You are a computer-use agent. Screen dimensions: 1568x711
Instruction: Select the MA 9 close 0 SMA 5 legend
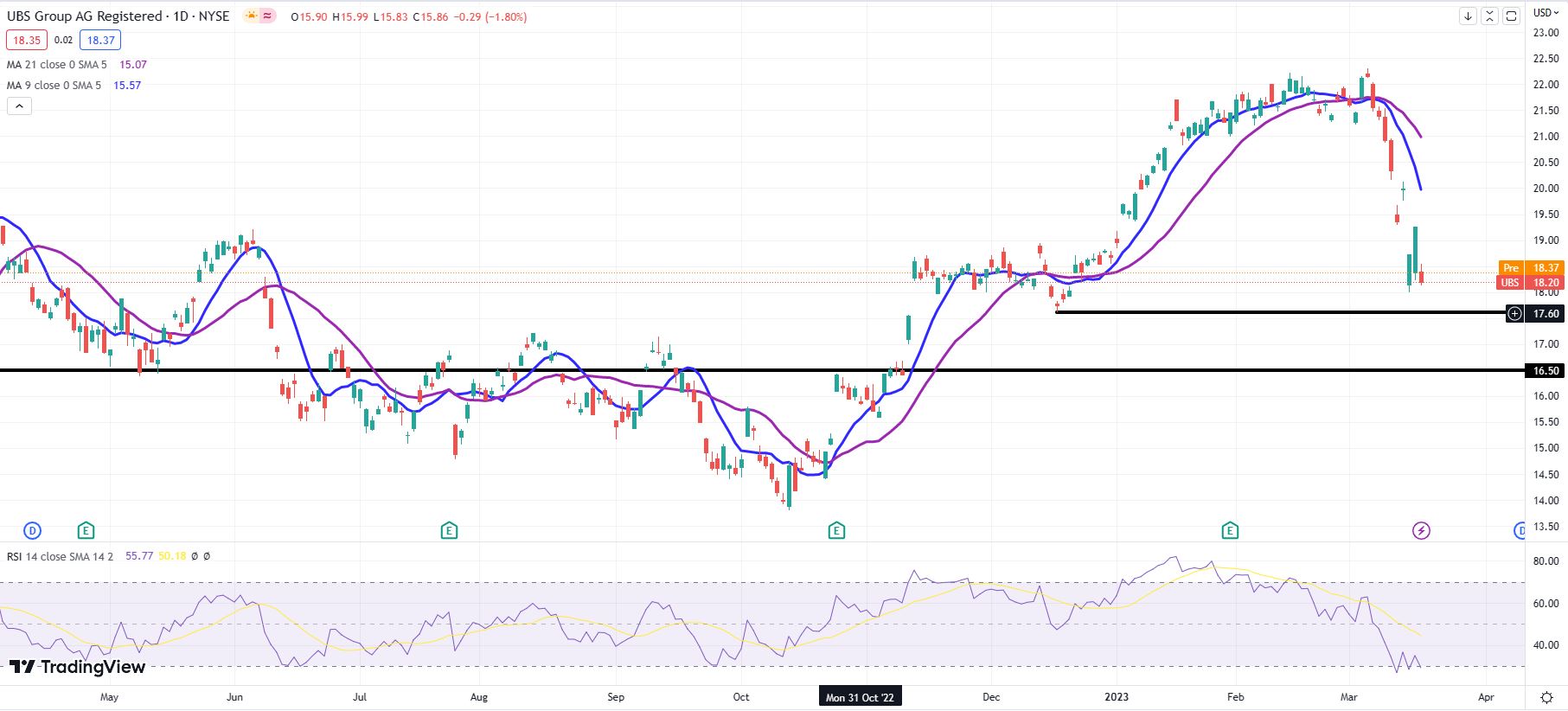click(54, 86)
